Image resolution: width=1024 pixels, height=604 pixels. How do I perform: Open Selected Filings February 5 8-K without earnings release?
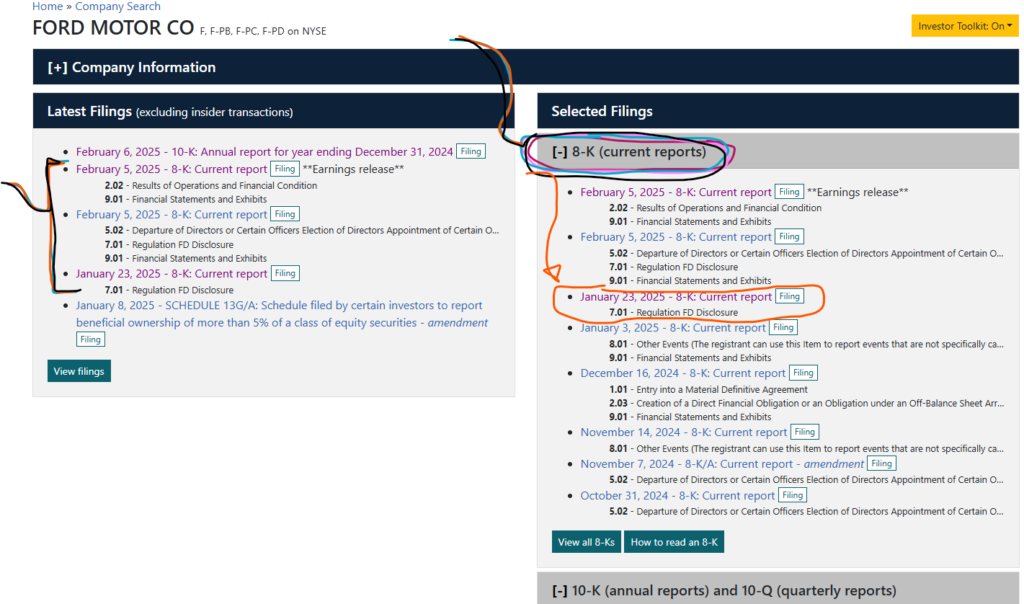pos(676,237)
